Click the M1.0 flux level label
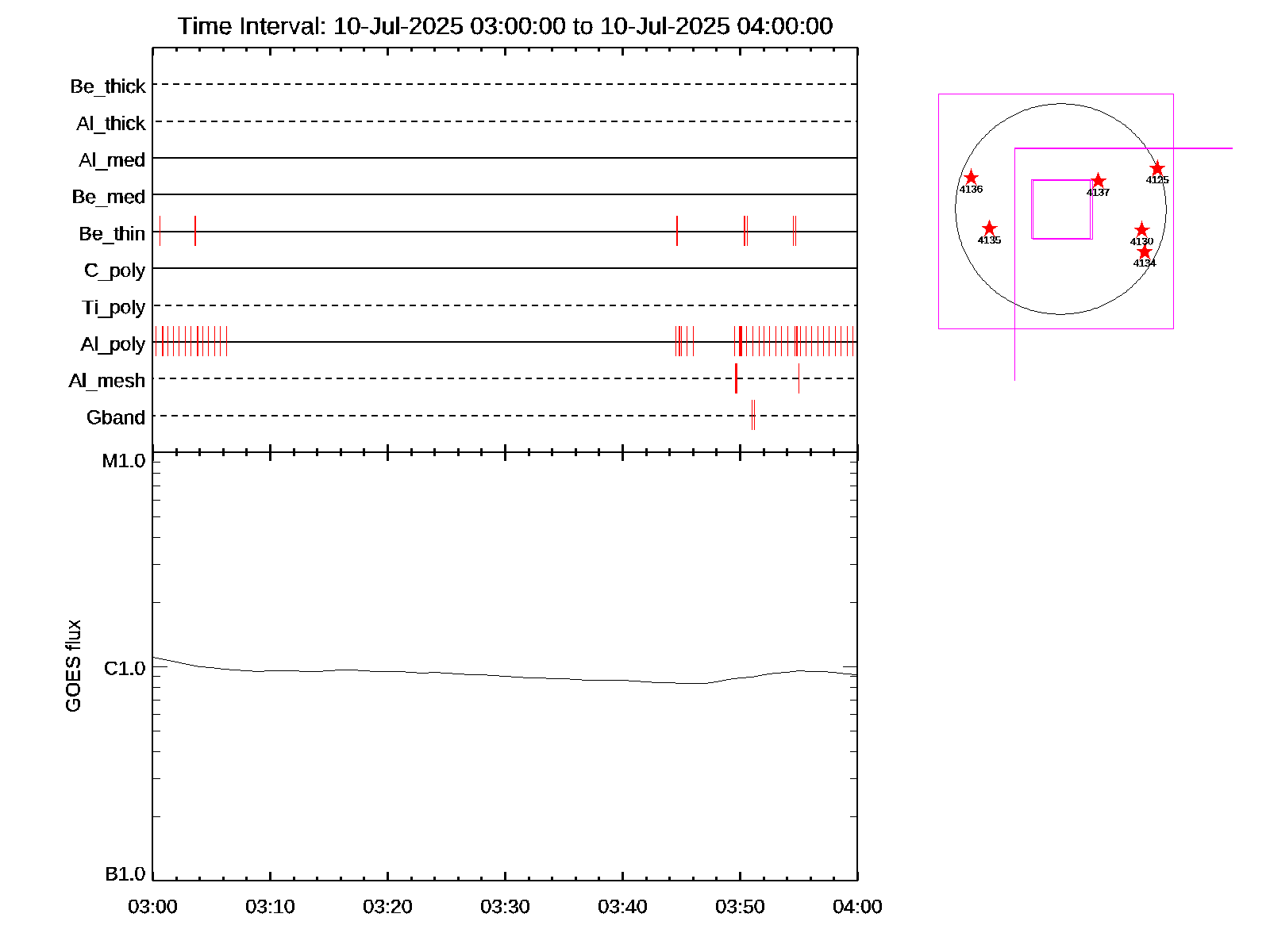 coord(124,461)
